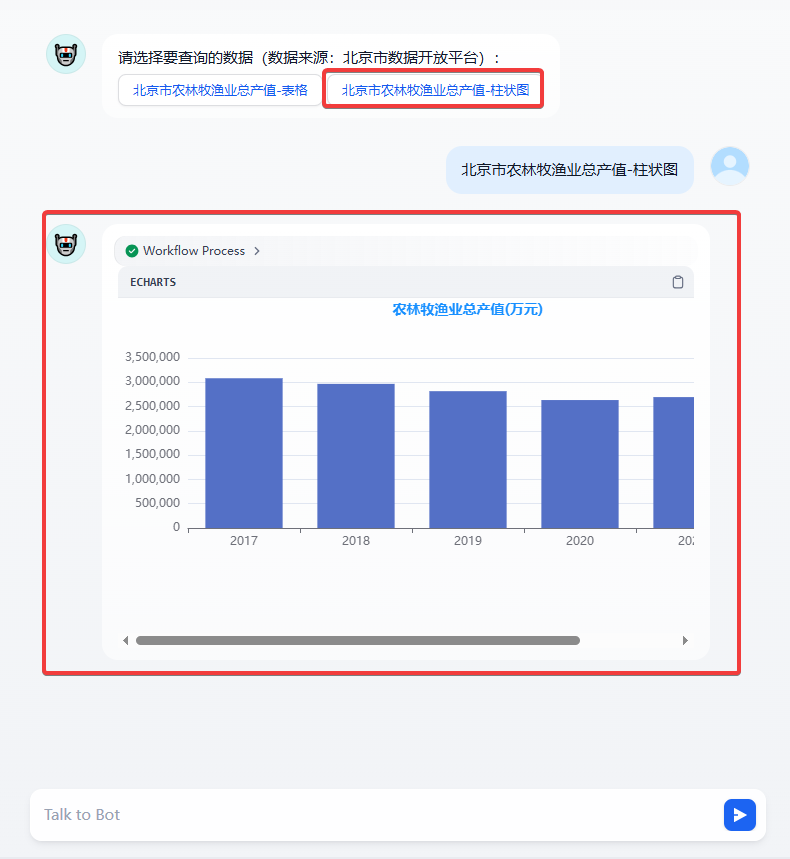
Task: Click the green Workflow Process success checkmark
Action: [x=131, y=251]
